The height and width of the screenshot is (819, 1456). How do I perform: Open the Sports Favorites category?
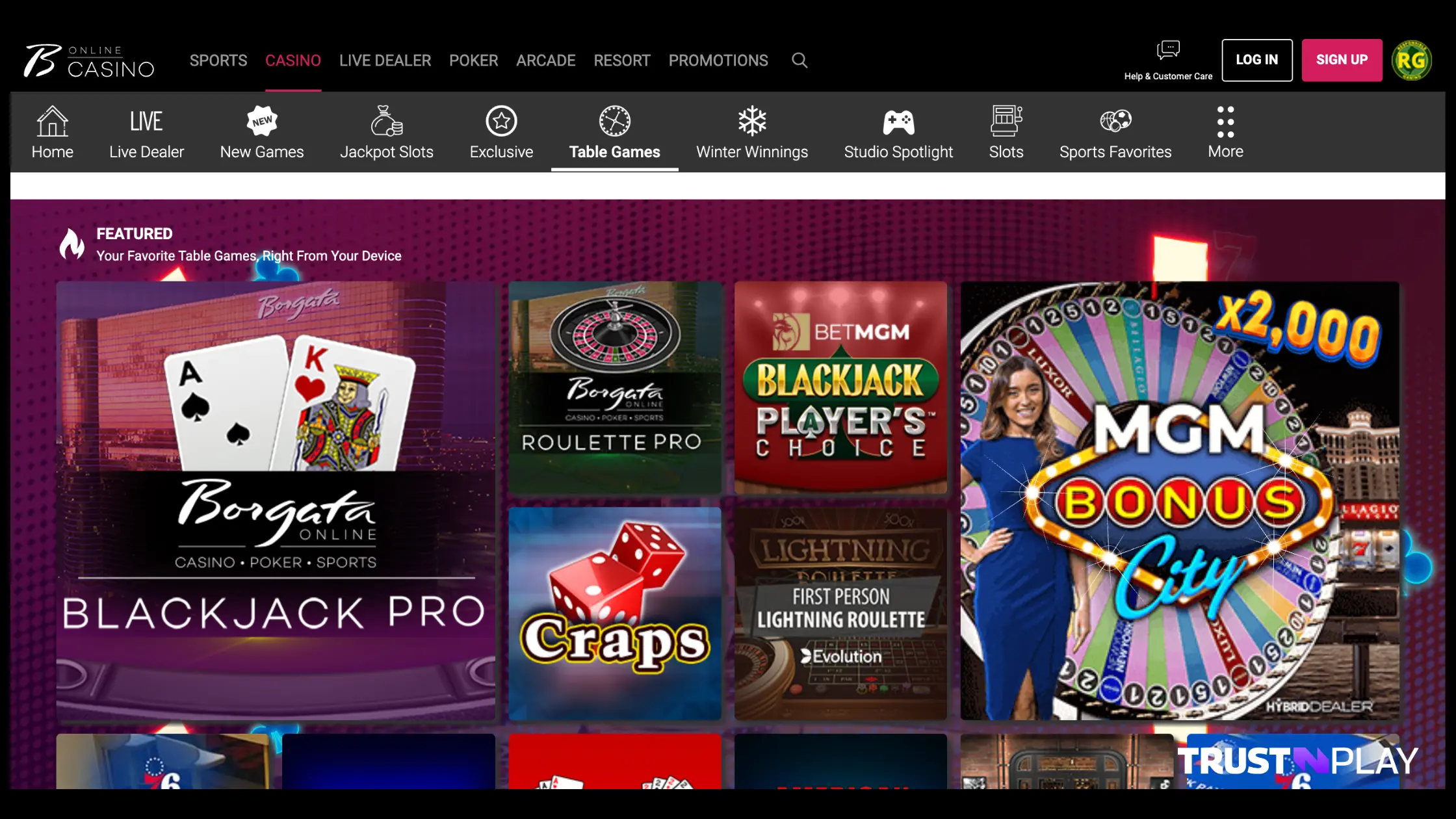pos(1115,133)
